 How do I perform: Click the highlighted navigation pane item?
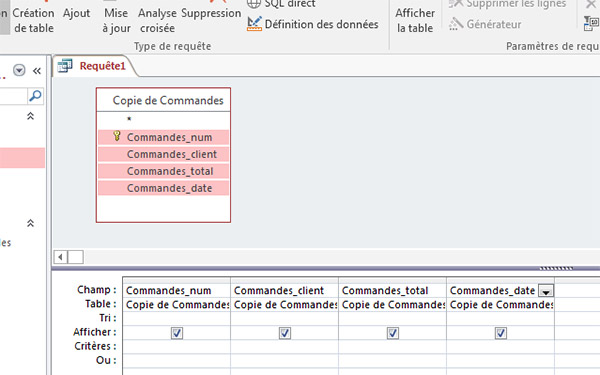click(x=22, y=158)
